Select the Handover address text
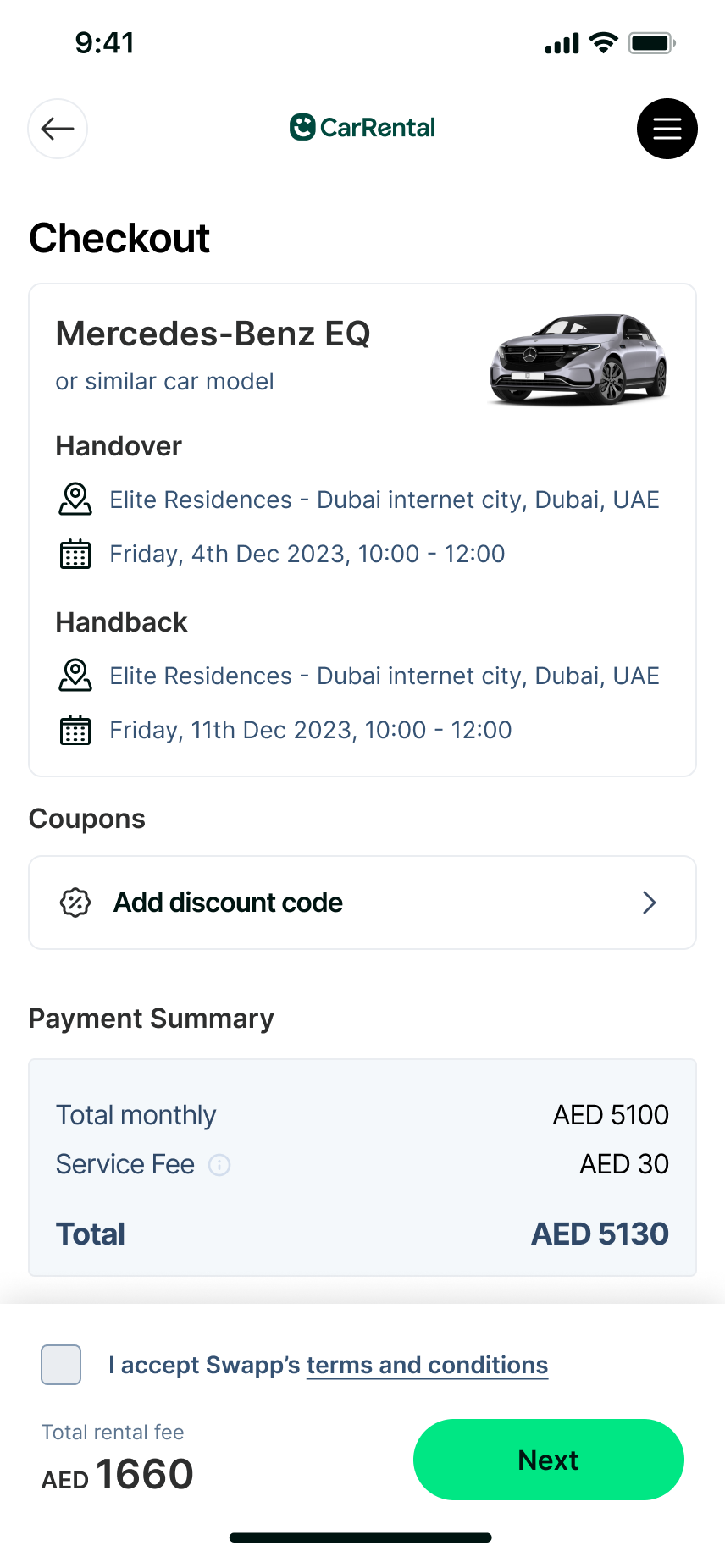The image size is (725, 1568). [385, 500]
